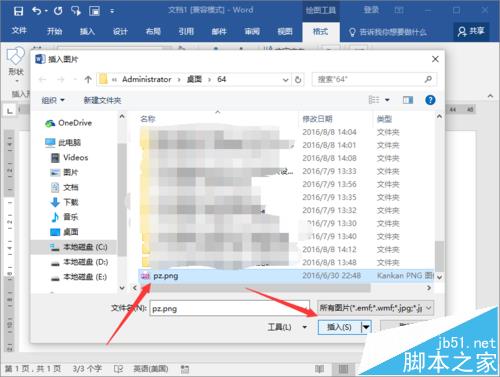This screenshot has width=500, height=377.
Task: Click the 插入(S) button
Action: coord(339,327)
